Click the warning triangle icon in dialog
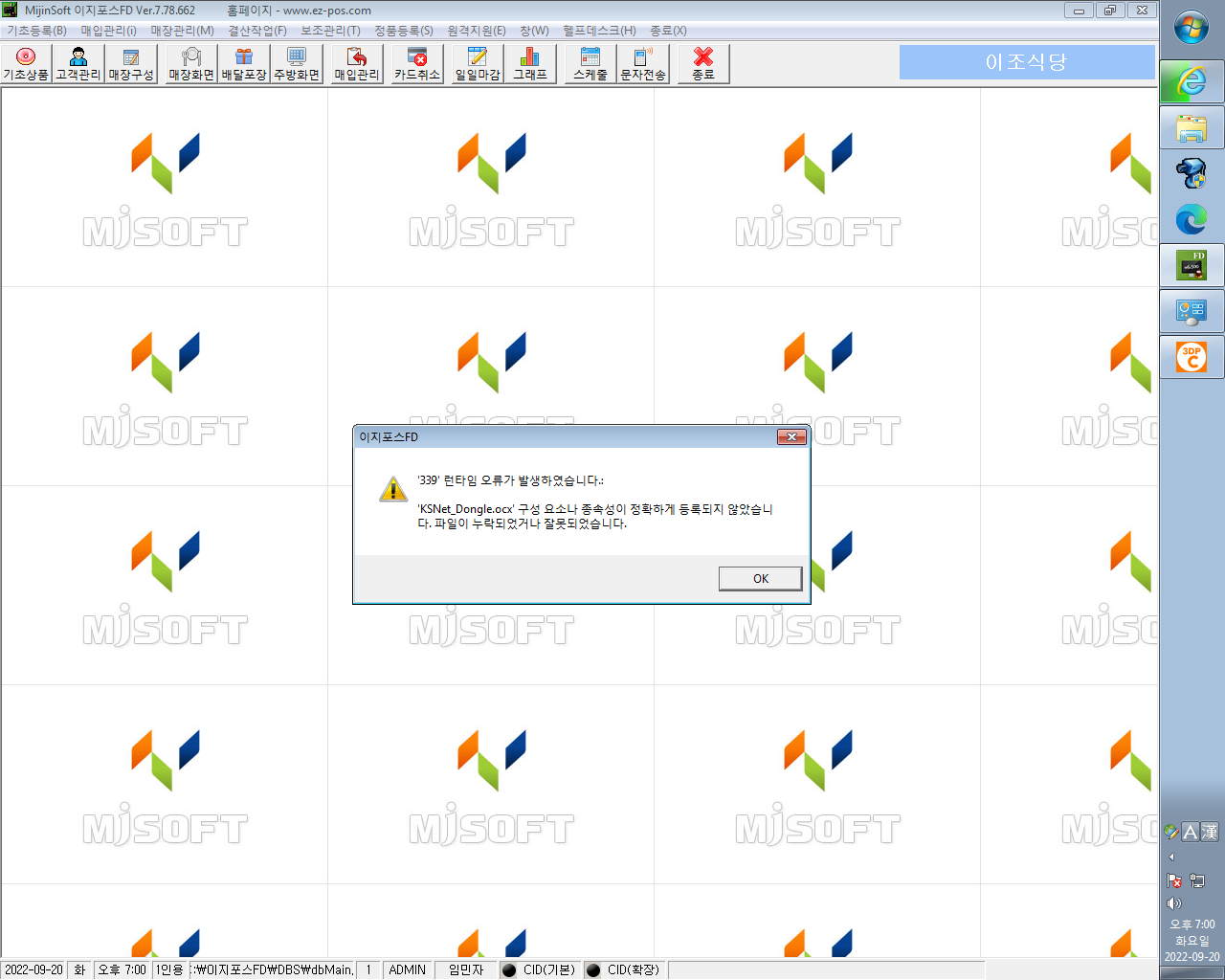Viewport: 1225px width, 980px height. [393, 489]
